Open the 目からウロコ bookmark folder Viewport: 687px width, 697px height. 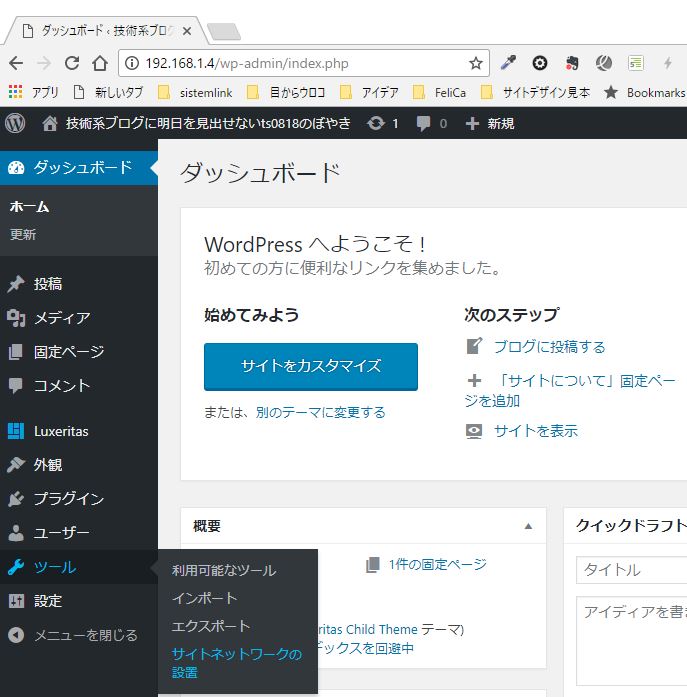pos(286,92)
